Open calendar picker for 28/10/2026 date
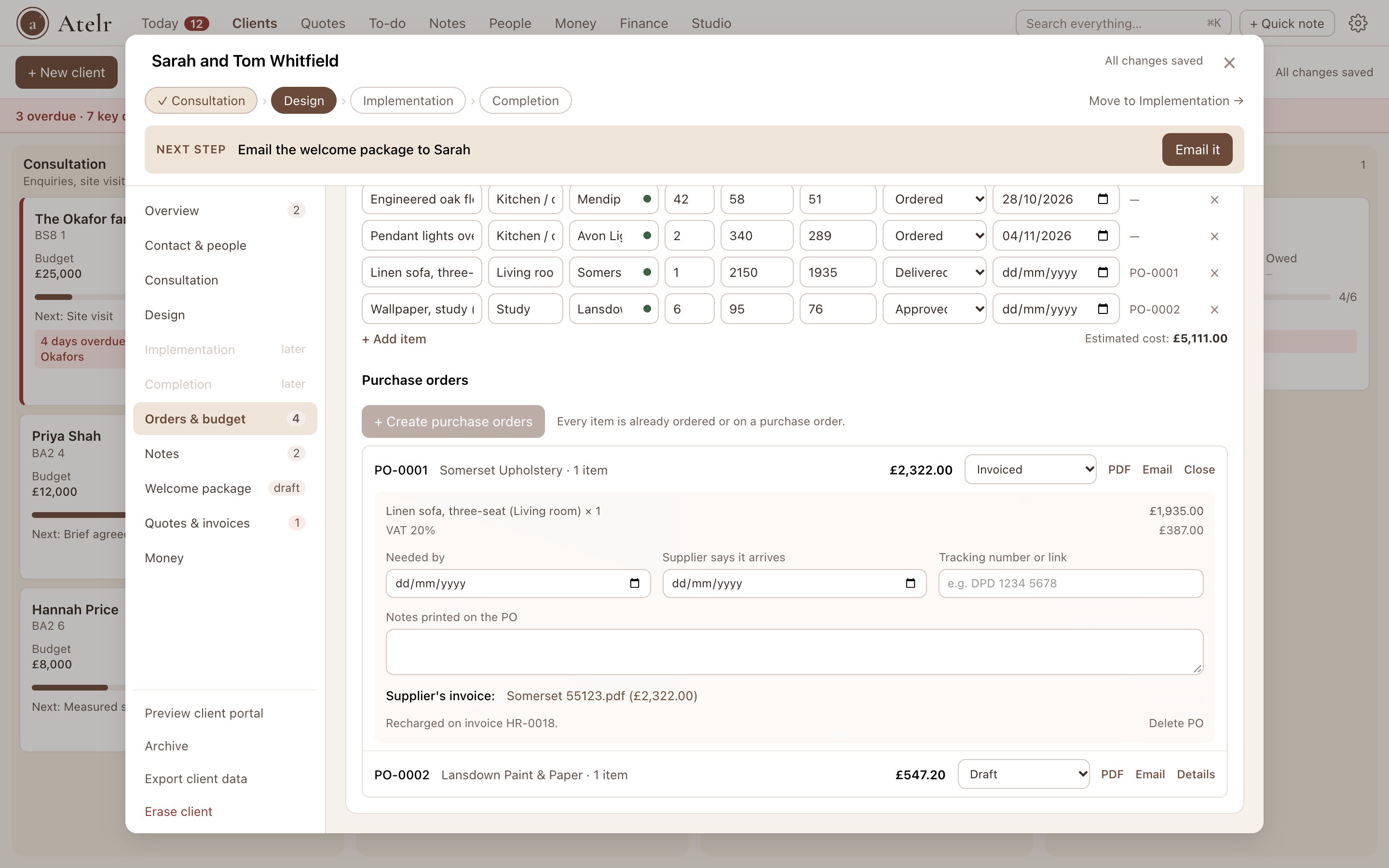The width and height of the screenshot is (1389, 868). (x=1103, y=199)
